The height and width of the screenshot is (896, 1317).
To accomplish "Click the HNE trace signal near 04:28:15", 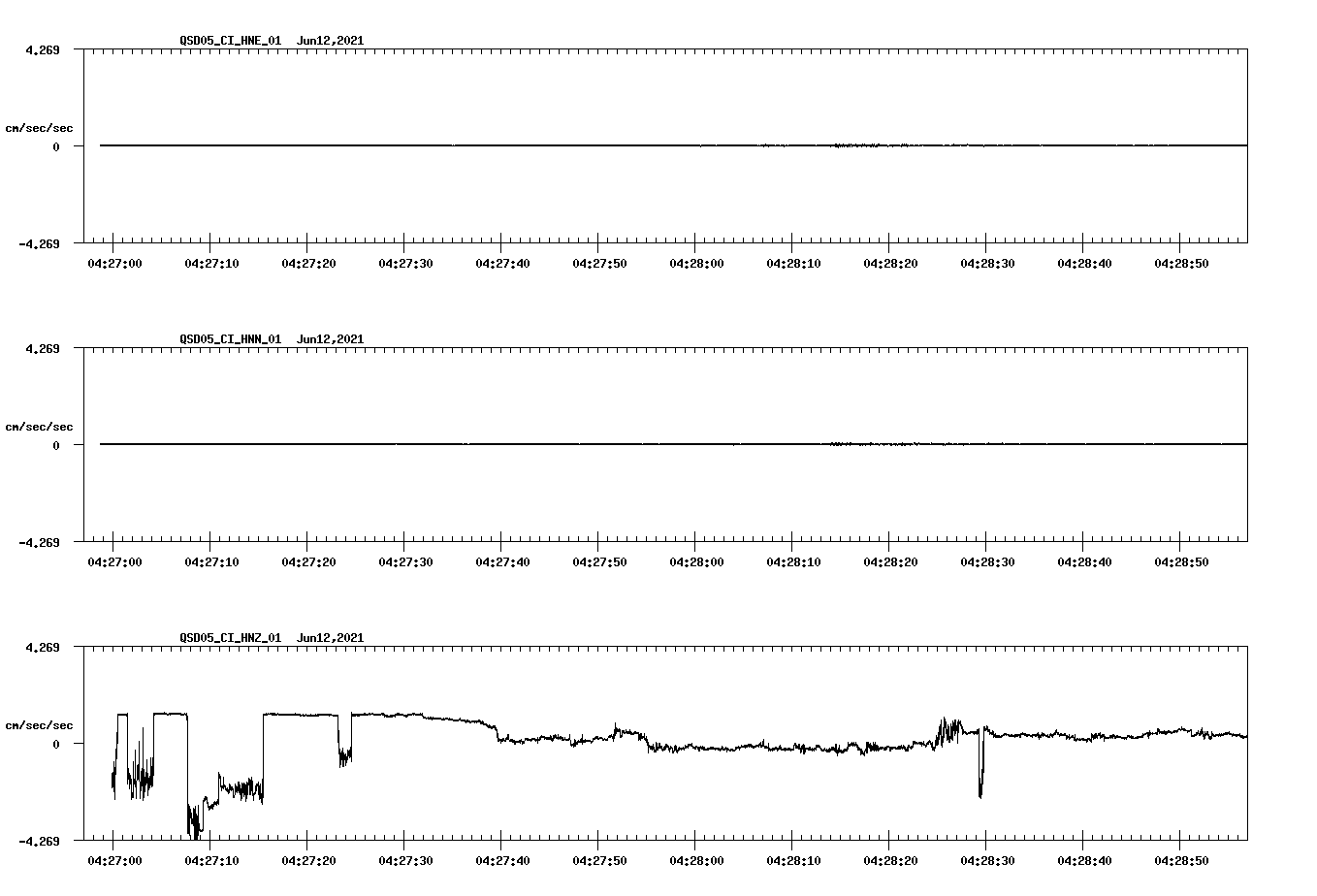I will point(853,145).
